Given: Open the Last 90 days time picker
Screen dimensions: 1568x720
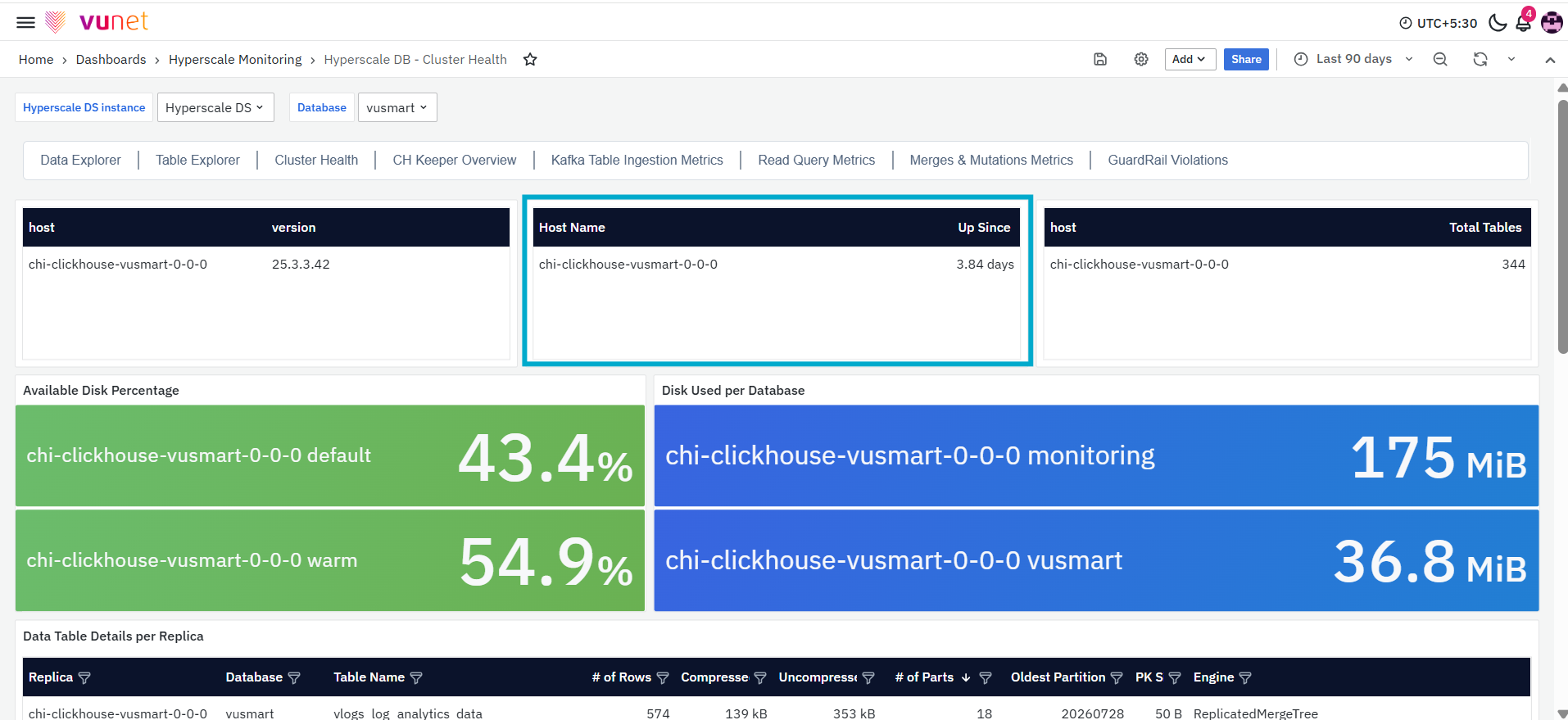Looking at the screenshot, I should coord(1353,59).
